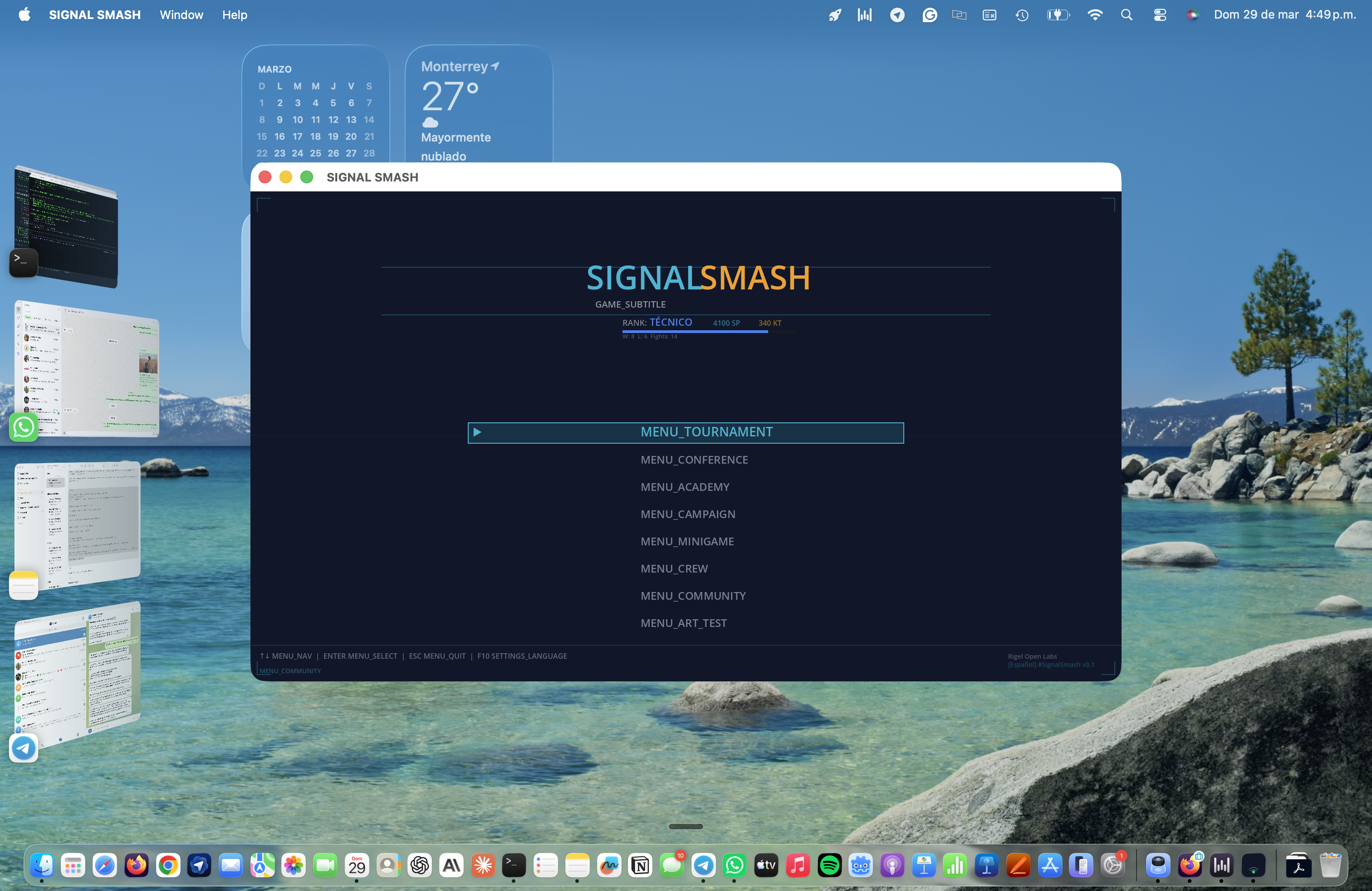Viewport: 1372px width, 891px height.
Task: Open Launchpad from the Dock
Action: coord(73,865)
